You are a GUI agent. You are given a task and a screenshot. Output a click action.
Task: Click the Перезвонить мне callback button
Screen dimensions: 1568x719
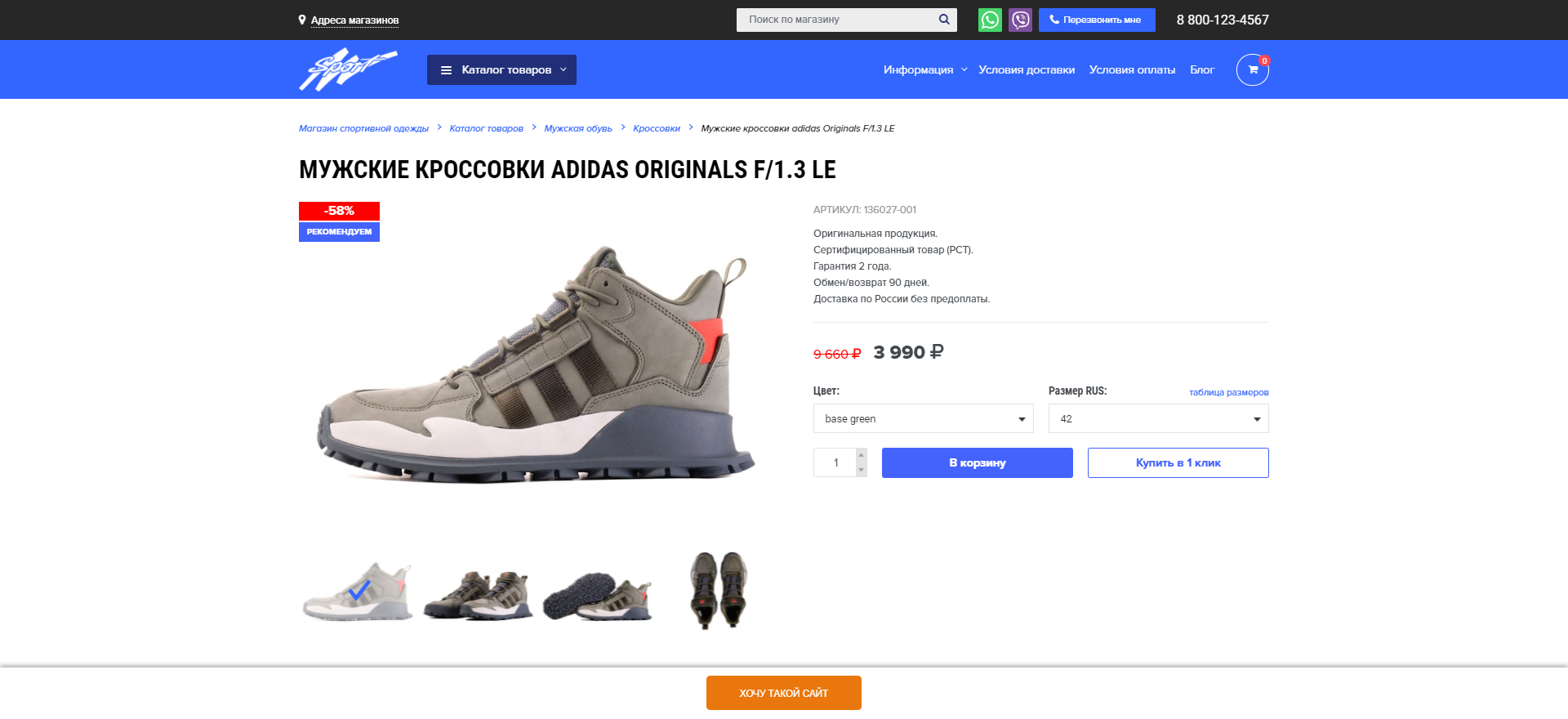(1096, 20)
